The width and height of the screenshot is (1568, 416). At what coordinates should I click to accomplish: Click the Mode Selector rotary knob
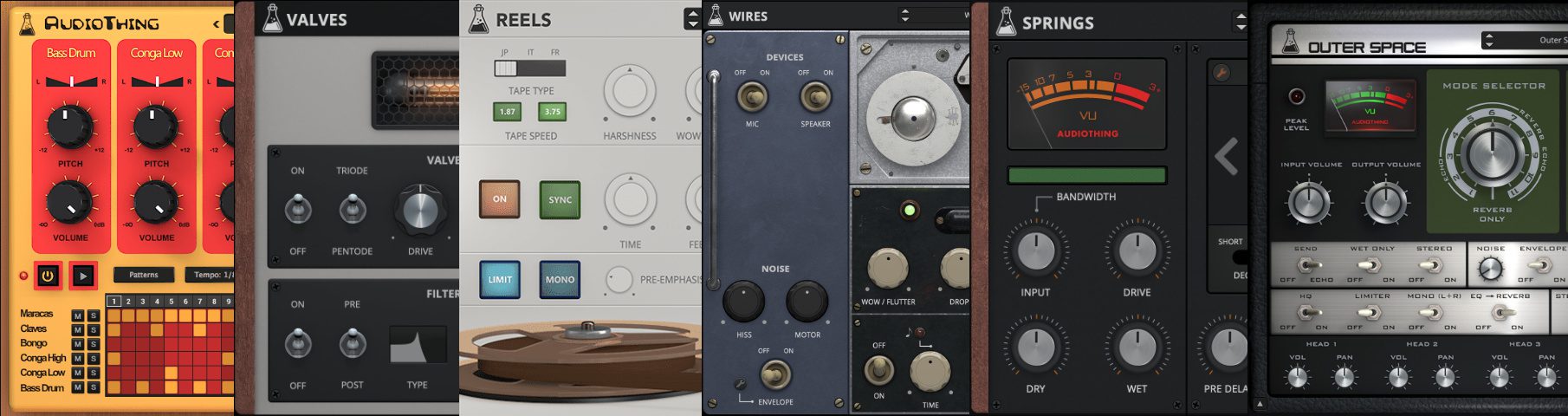pyautogui.click(x=1493, y=156)
